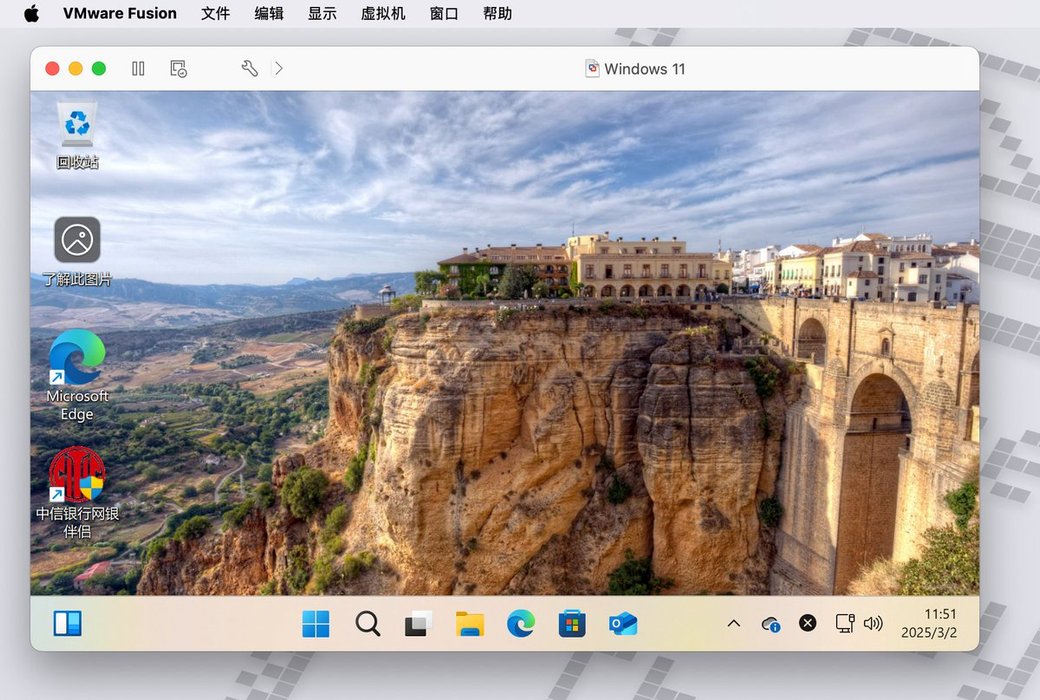Show hidden system tray icons
The width and height of the screenshot is (1040, 700).
tap(734, 624)
